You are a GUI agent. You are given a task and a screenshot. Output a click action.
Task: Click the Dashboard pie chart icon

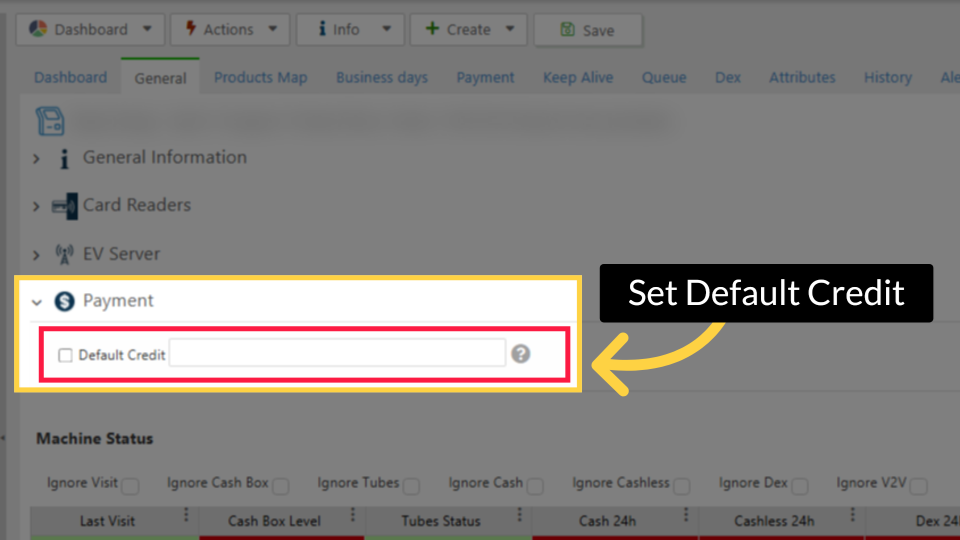point(38,29)
